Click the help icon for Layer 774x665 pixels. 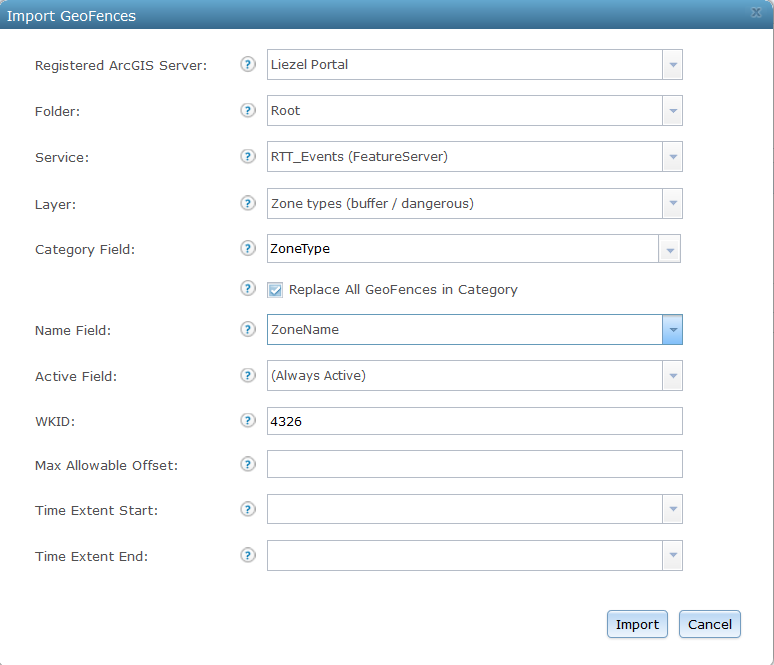coord(248,203)
